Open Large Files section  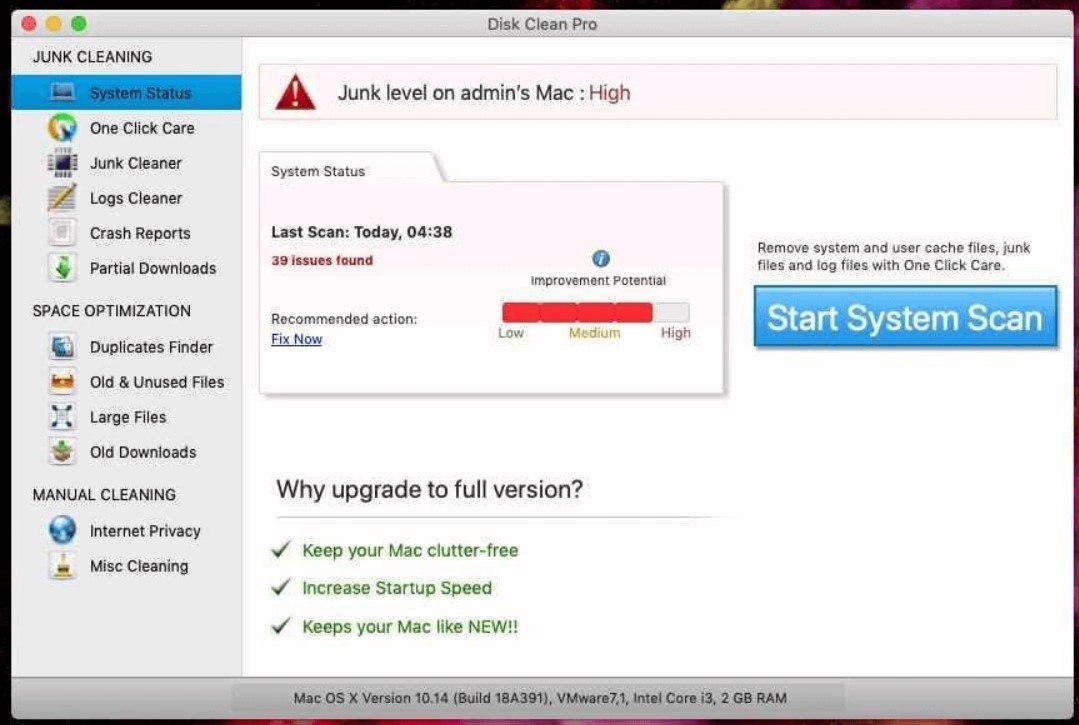click(x=127, y=417)
